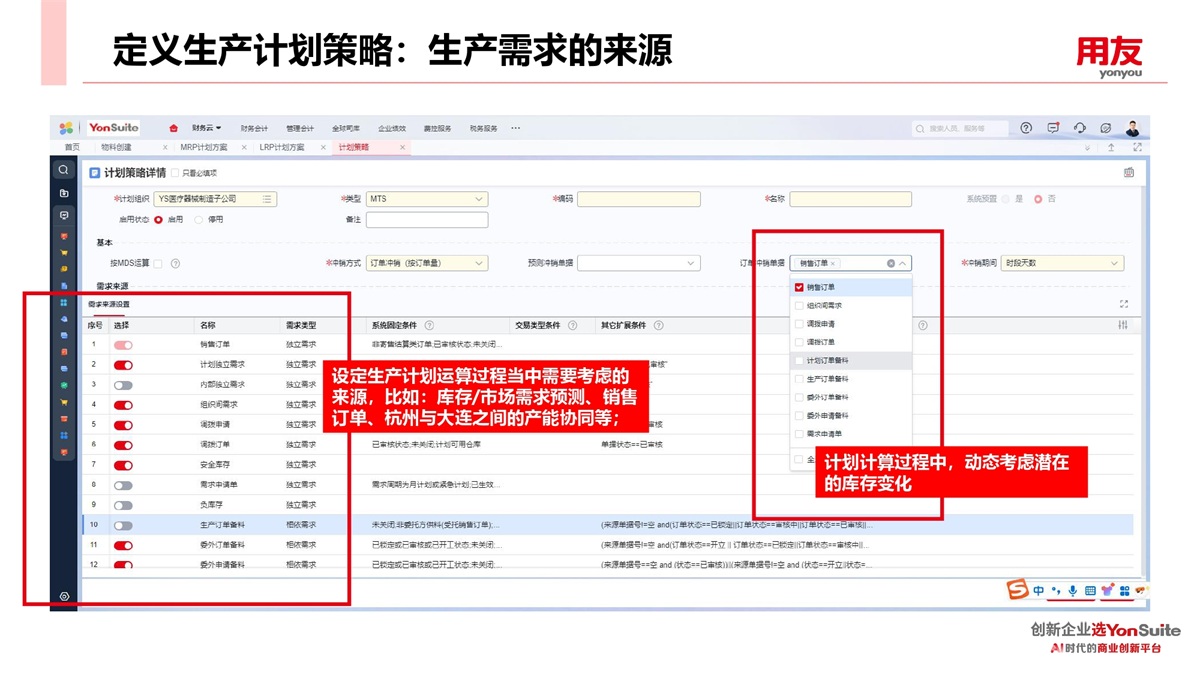Open the customer service headset icon

click(1079, 128)
